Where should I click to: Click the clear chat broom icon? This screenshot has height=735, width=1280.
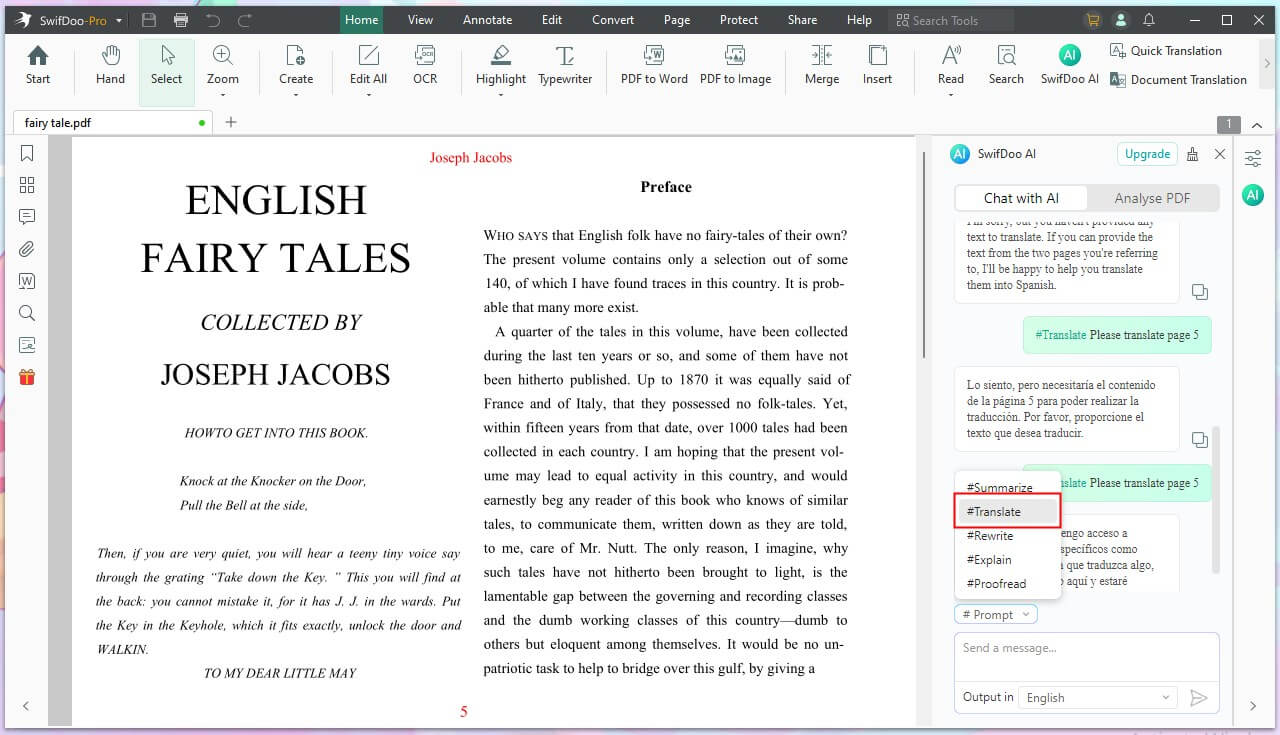[1192, 154]
